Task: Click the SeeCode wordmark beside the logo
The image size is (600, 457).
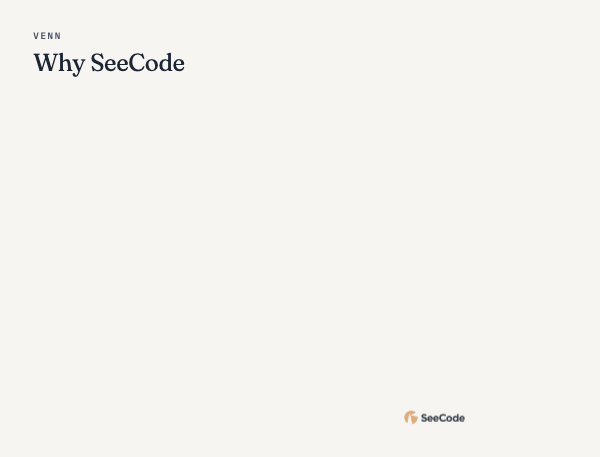Action: tap(443, 418)
